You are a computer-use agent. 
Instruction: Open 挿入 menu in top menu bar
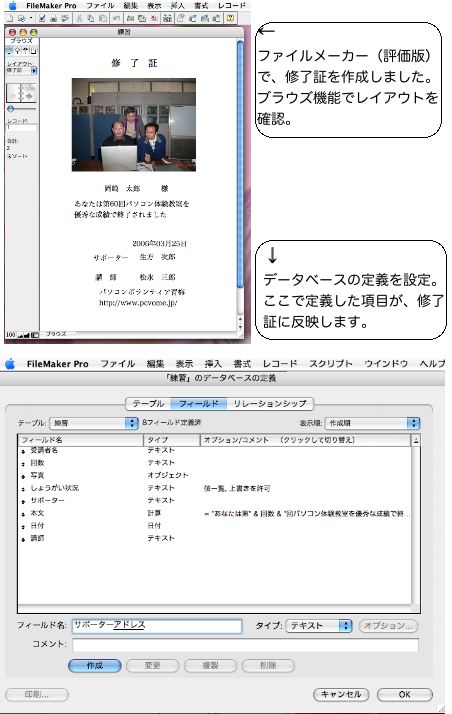pyautogui.click(x=177, y=5)
